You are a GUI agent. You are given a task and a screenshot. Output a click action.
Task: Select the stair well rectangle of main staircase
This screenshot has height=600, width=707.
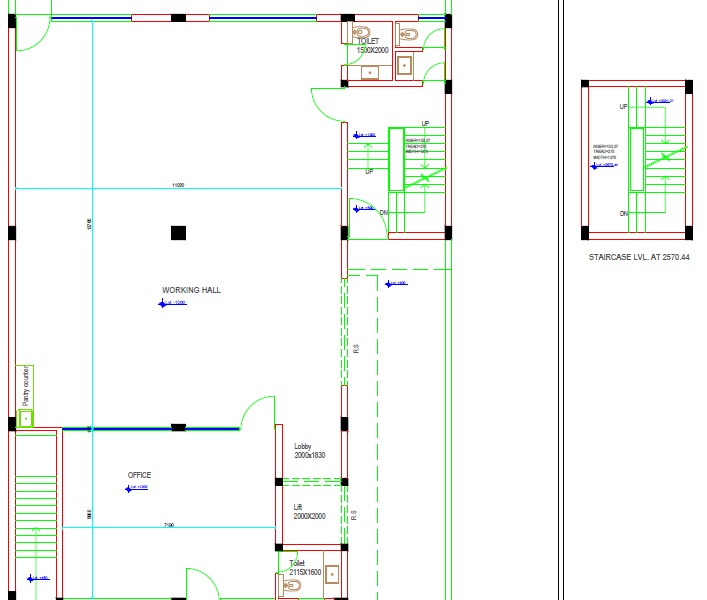coord(396,160)
